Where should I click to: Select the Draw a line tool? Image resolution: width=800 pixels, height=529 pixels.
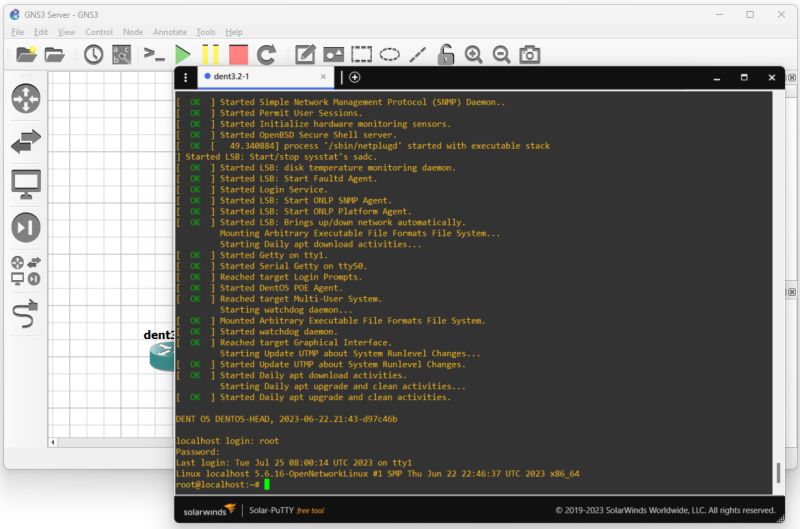click(417, 55)
